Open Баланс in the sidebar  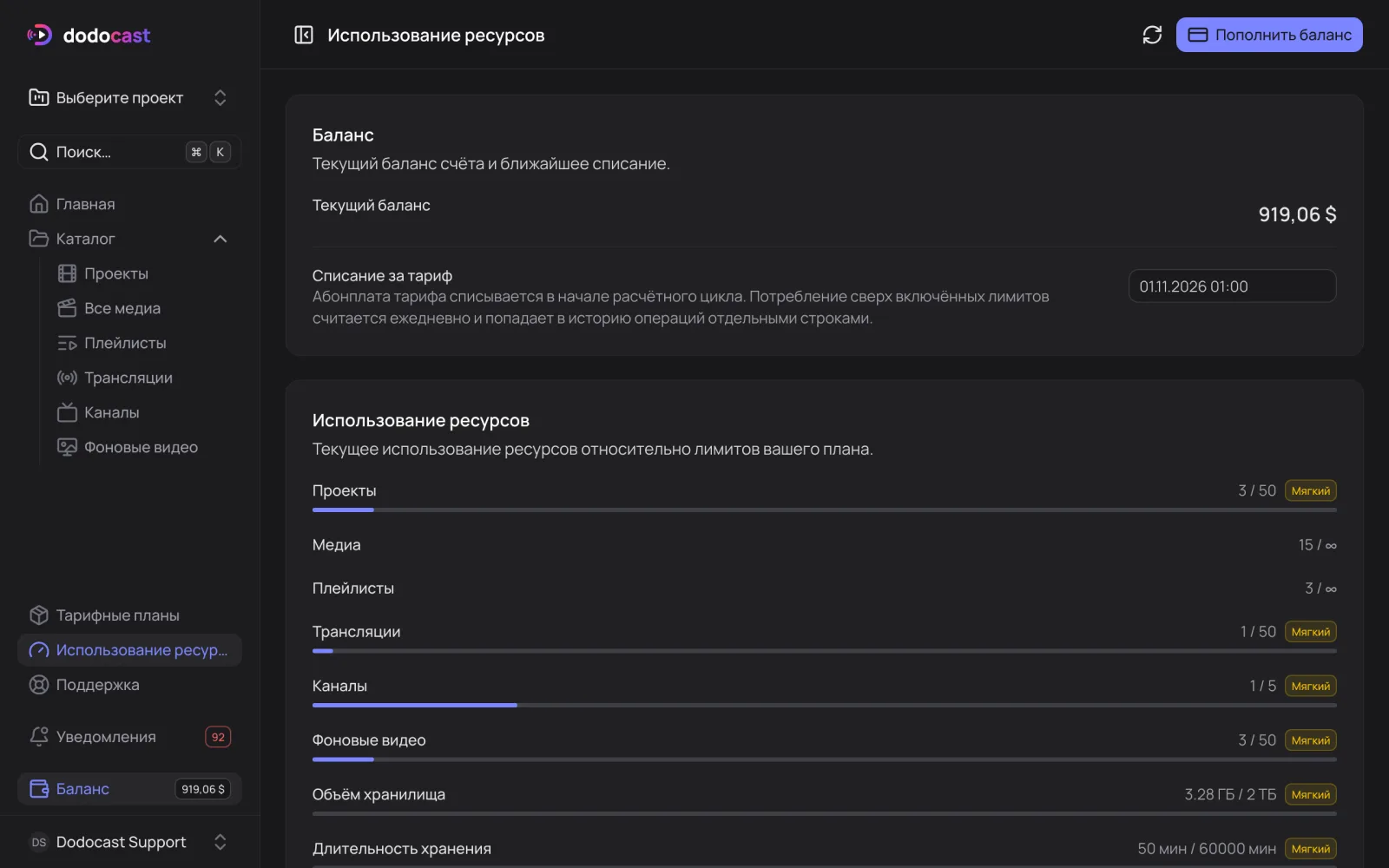[x=129, y=789]
